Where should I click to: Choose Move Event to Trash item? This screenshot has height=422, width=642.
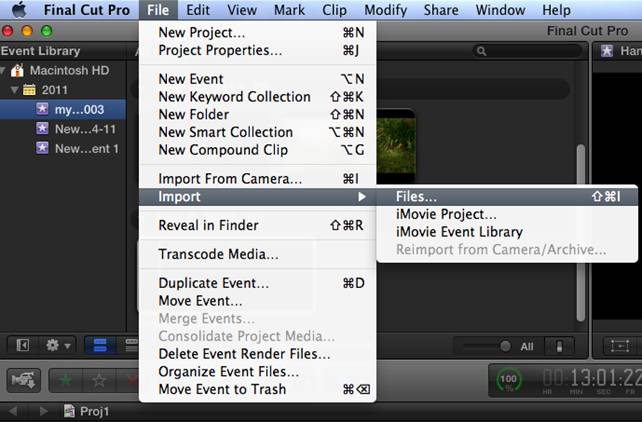(258, 389)
